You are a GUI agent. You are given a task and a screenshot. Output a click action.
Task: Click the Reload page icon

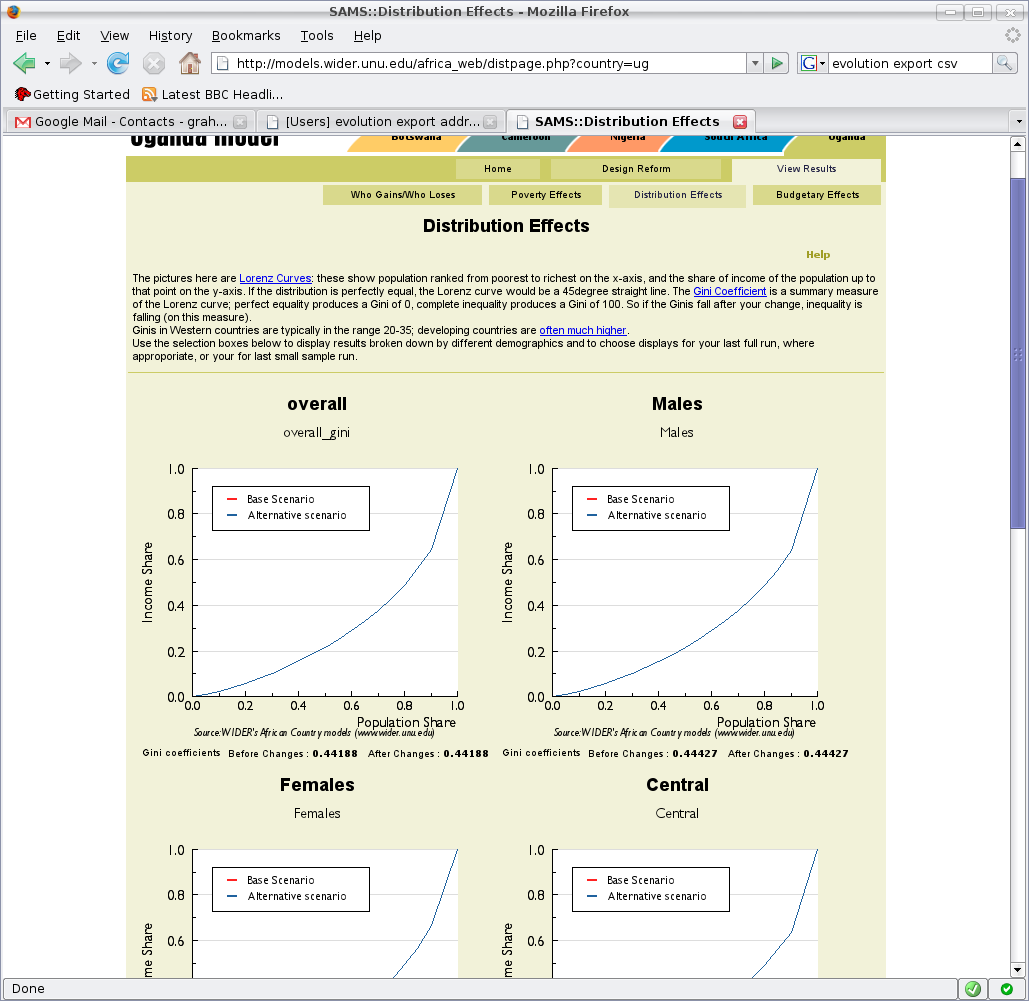tap(118, 63)
